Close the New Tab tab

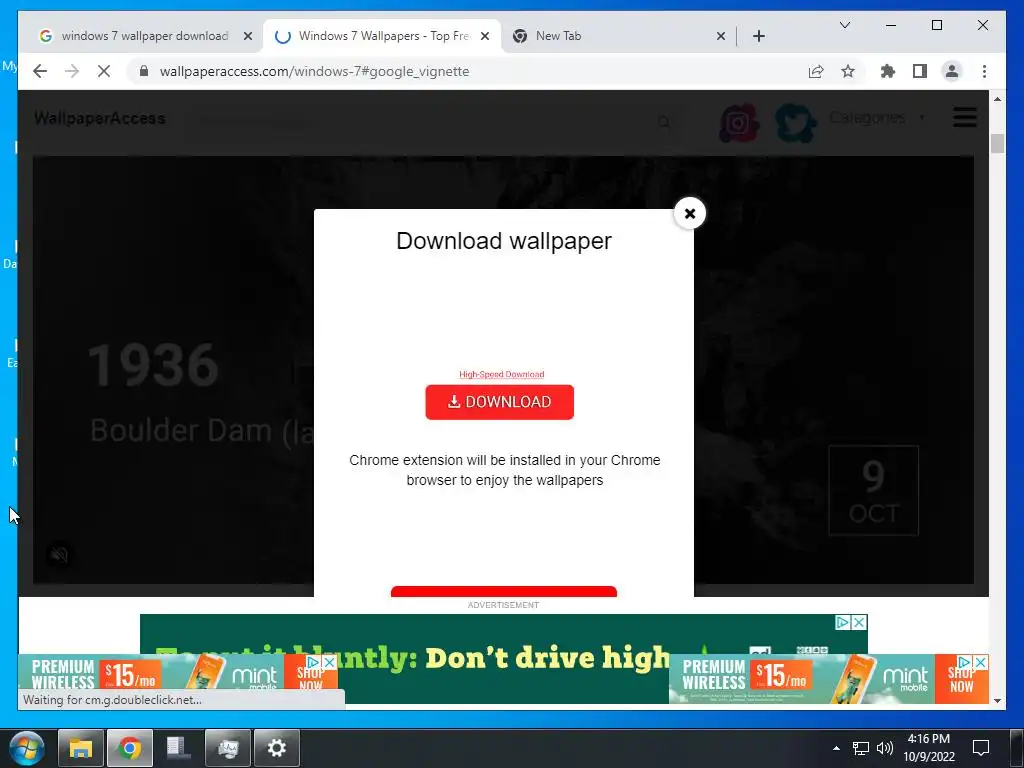coord(720,36)
